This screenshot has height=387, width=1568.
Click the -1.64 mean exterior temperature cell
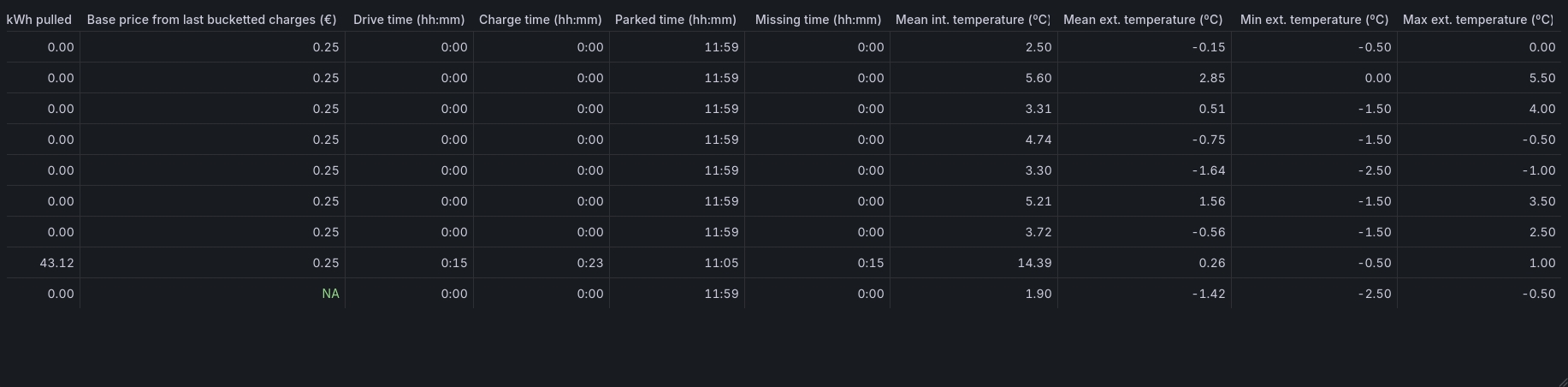[1208, 170]
